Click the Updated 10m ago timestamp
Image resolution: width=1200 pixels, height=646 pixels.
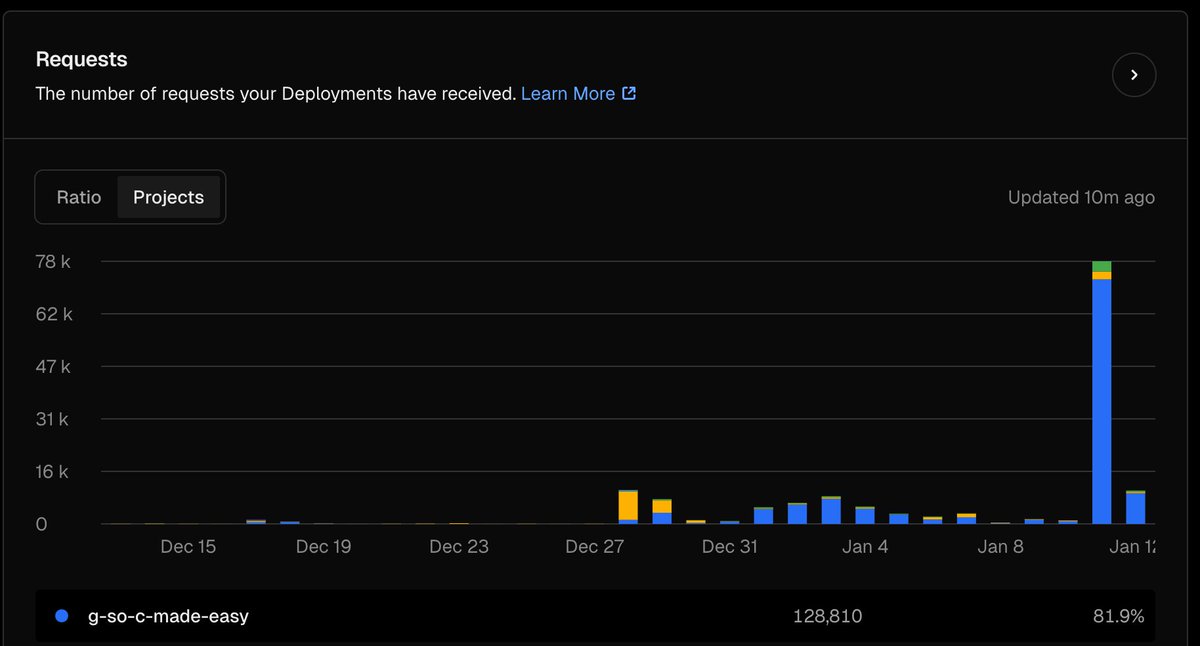(1081, 197)
